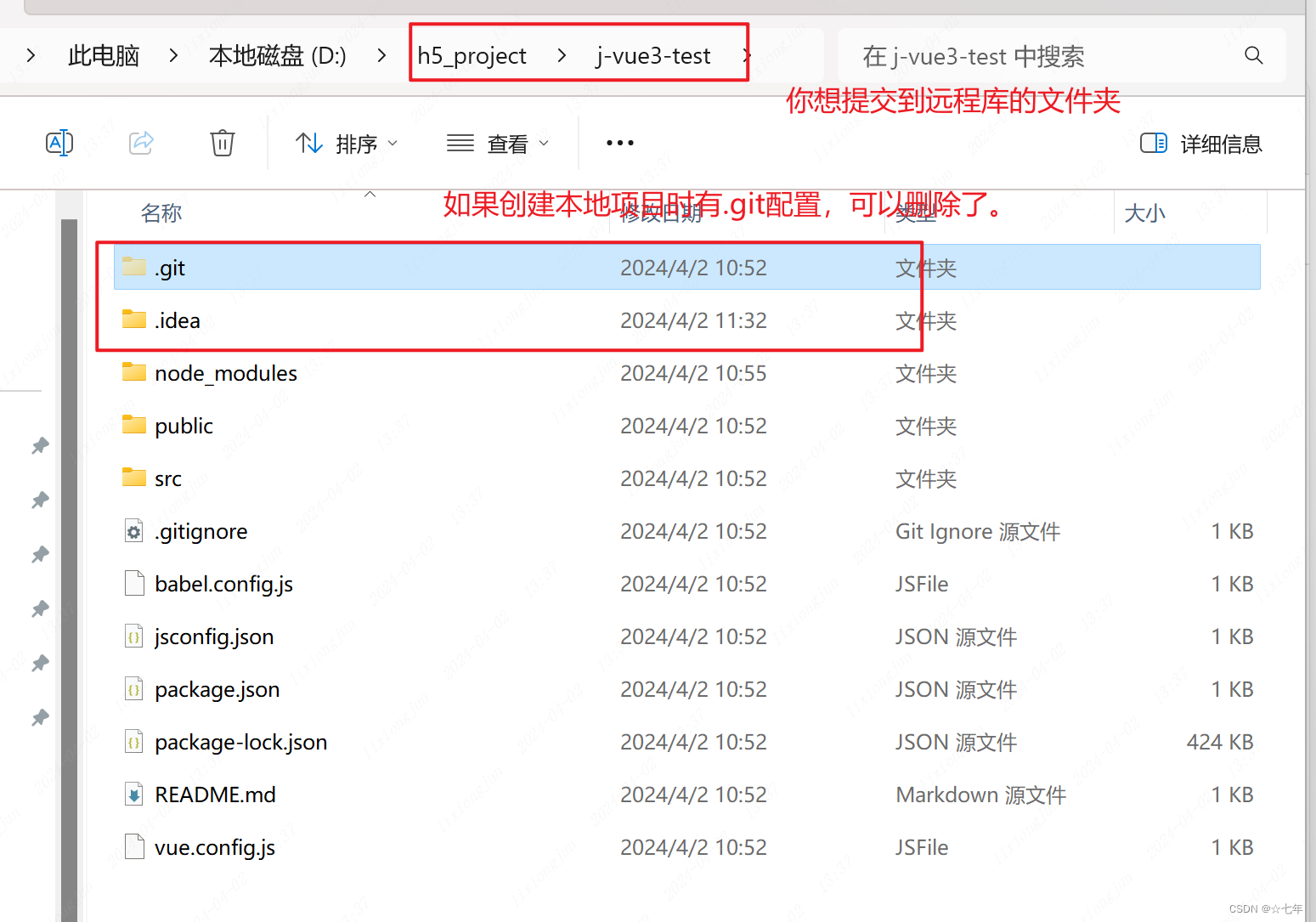
Task: Open the 查看 view dropdown
Action: tap(498, 144)
